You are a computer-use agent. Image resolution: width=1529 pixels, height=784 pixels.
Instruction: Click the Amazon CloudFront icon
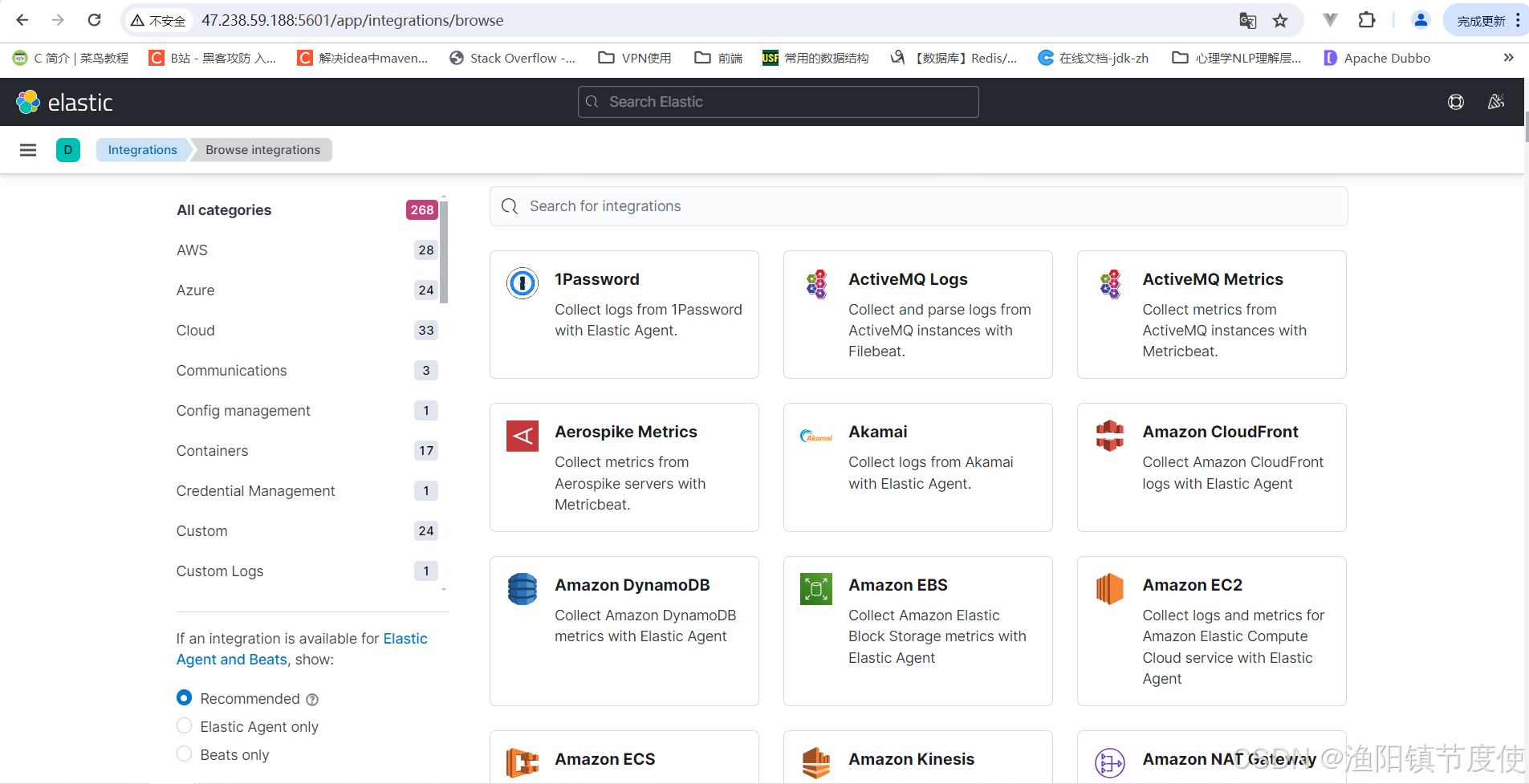[1110, 436]
